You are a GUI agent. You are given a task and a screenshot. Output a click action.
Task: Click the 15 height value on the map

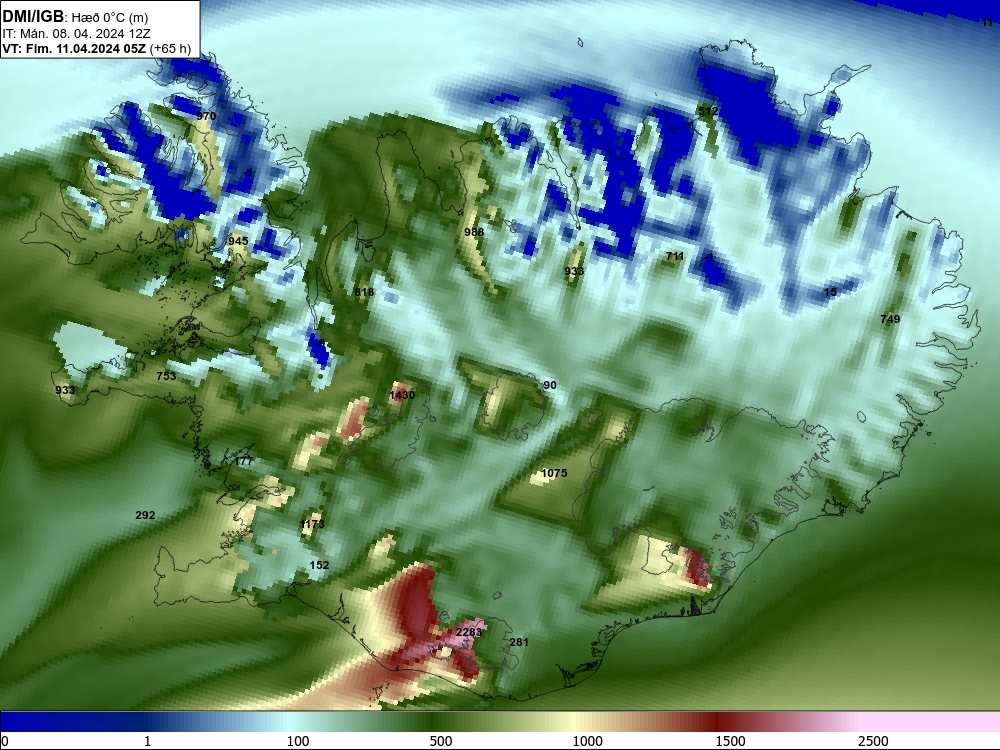830,292
